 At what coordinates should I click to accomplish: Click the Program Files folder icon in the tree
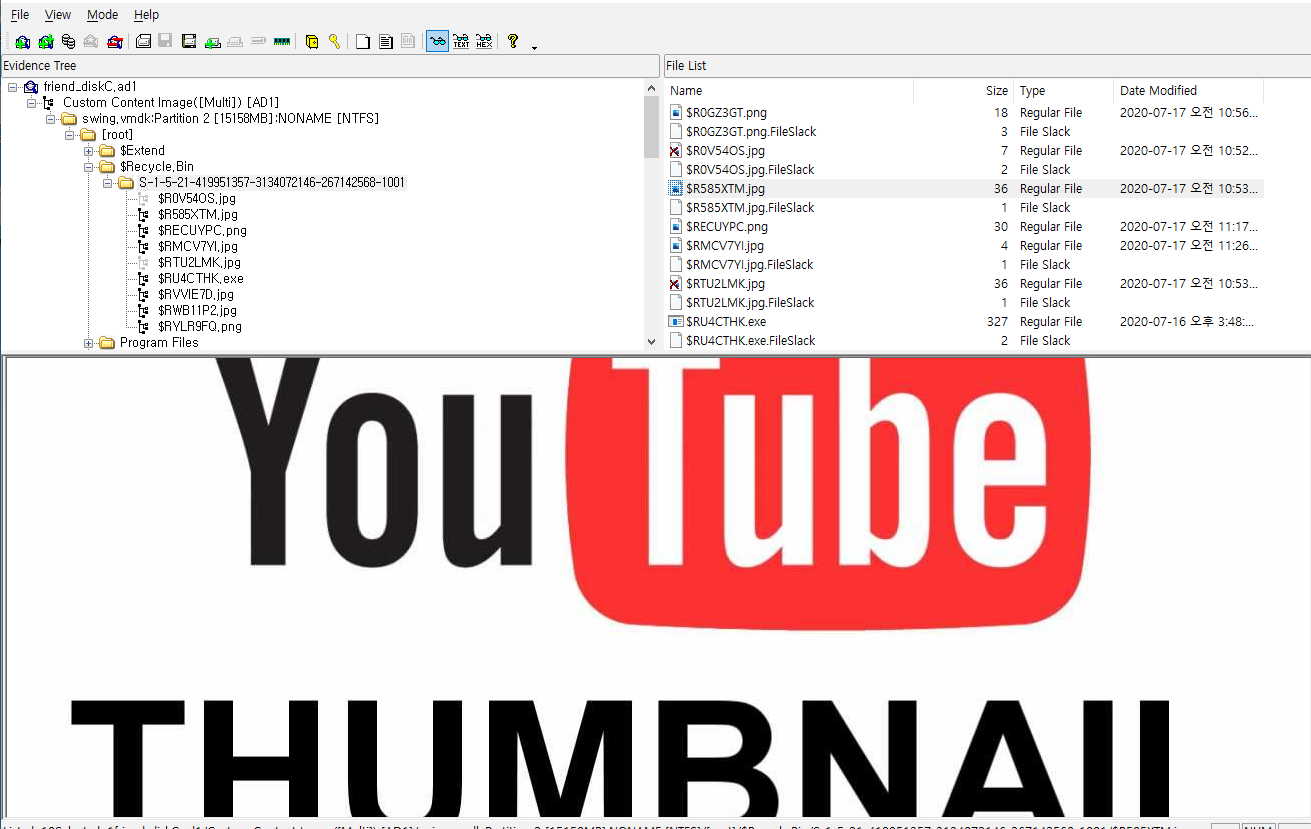[107, 343]
